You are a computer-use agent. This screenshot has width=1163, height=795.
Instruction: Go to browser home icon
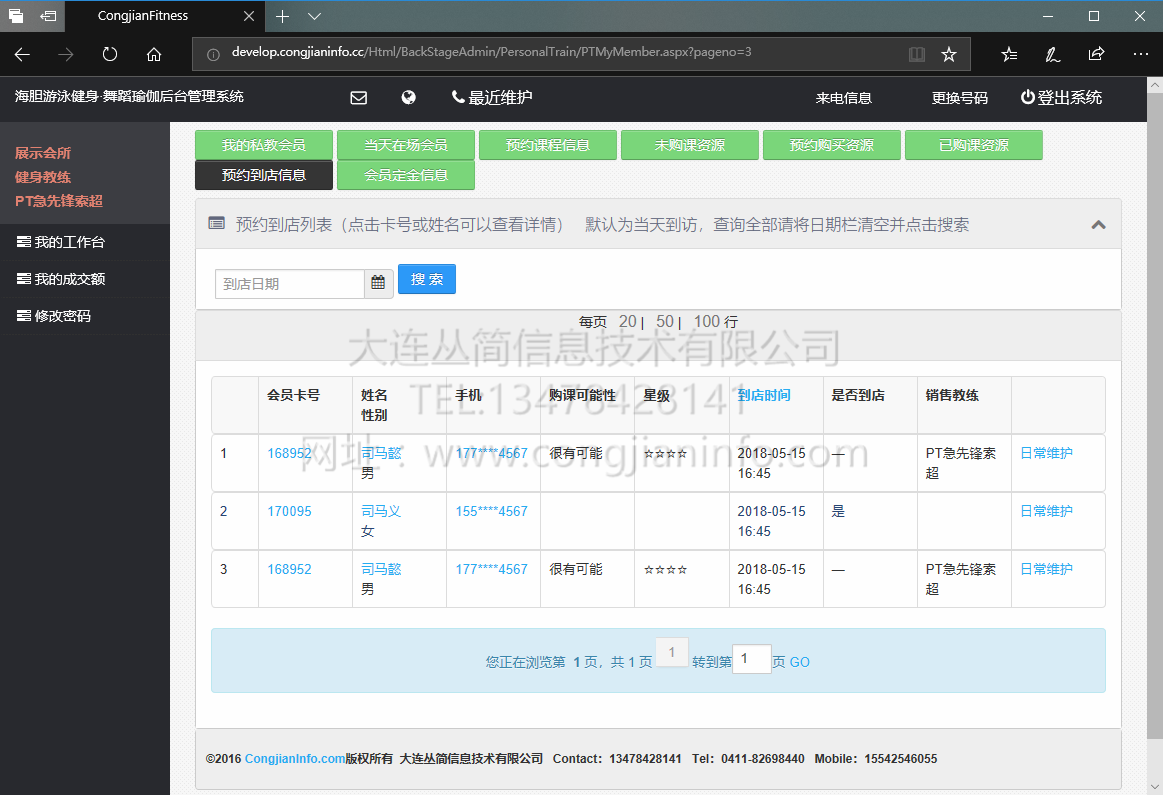pos(154,54)
